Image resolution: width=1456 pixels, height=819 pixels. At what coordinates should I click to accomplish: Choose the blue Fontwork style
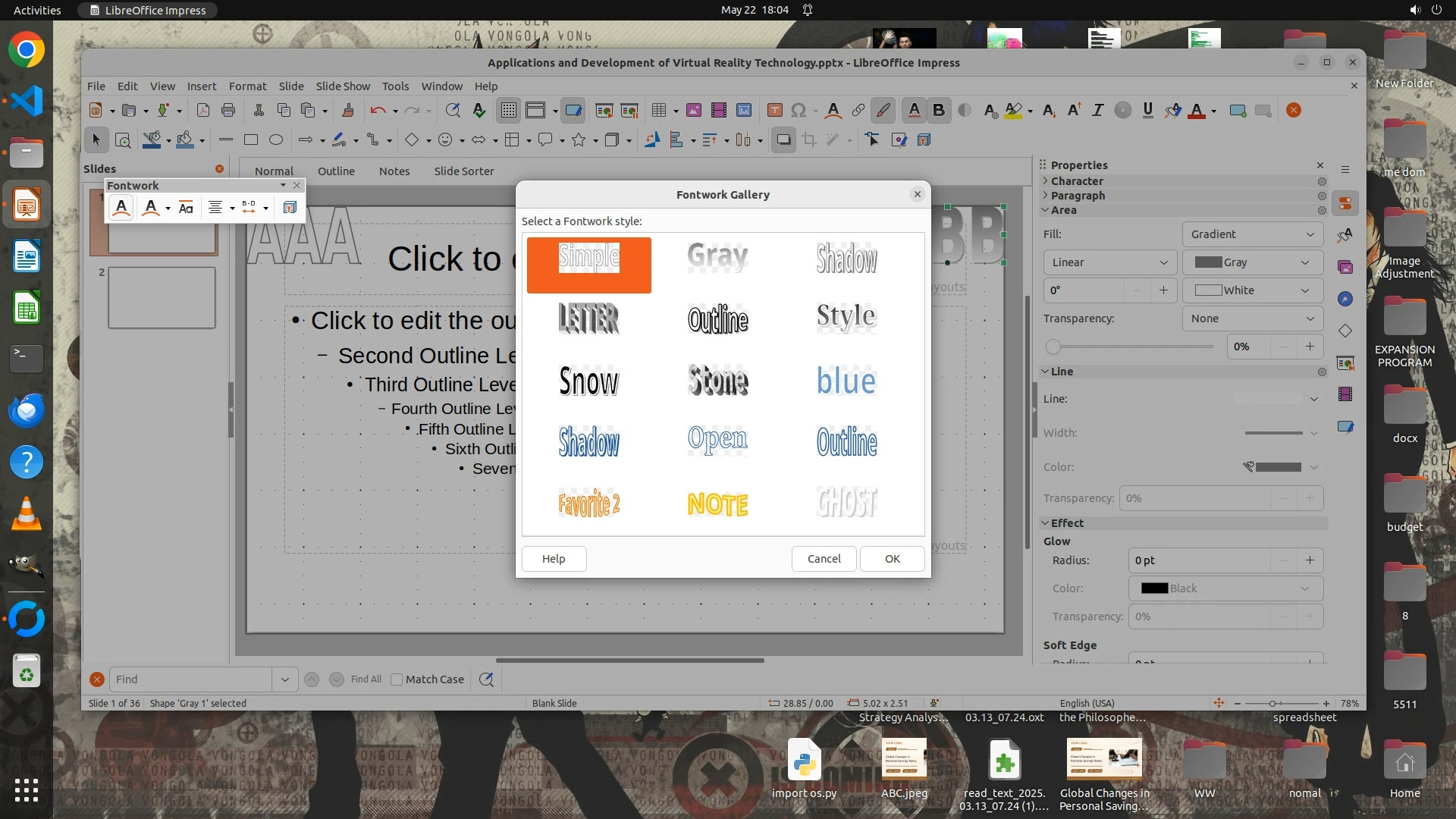click(846, 381)
